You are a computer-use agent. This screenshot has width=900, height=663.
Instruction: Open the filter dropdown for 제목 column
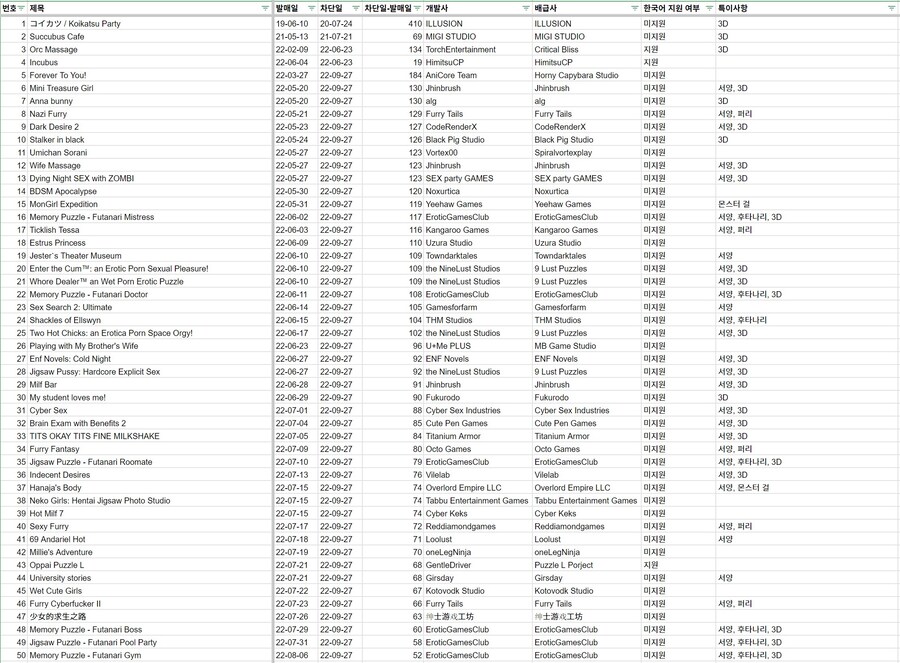click(265, 8)
